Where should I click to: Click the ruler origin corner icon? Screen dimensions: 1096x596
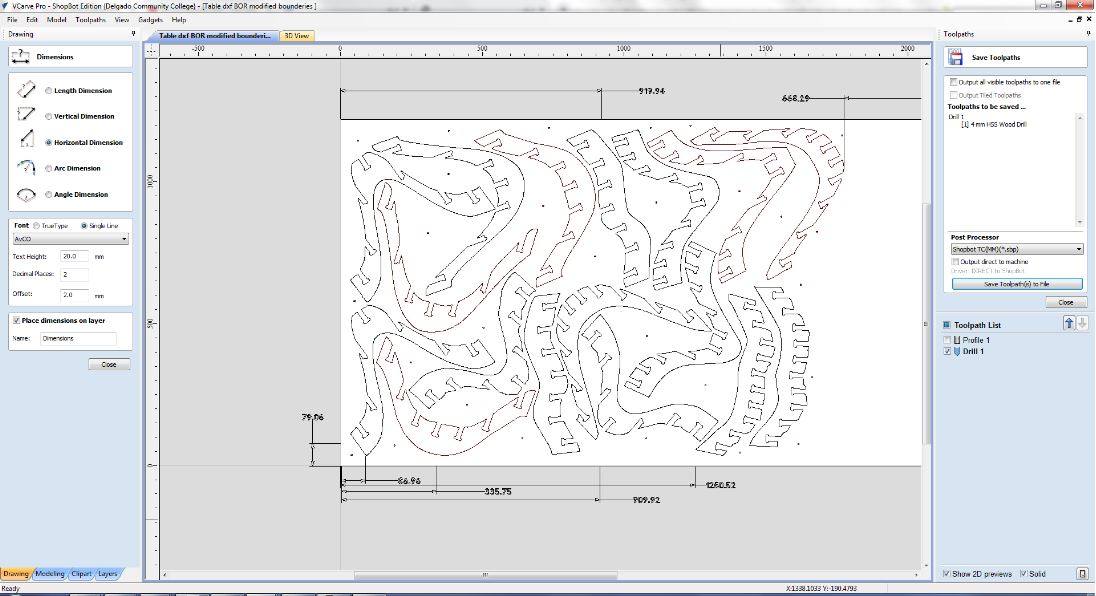tap(152, 50)
